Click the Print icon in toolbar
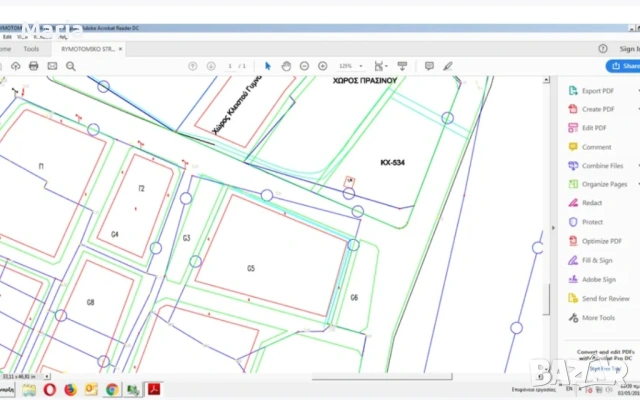 34,66
